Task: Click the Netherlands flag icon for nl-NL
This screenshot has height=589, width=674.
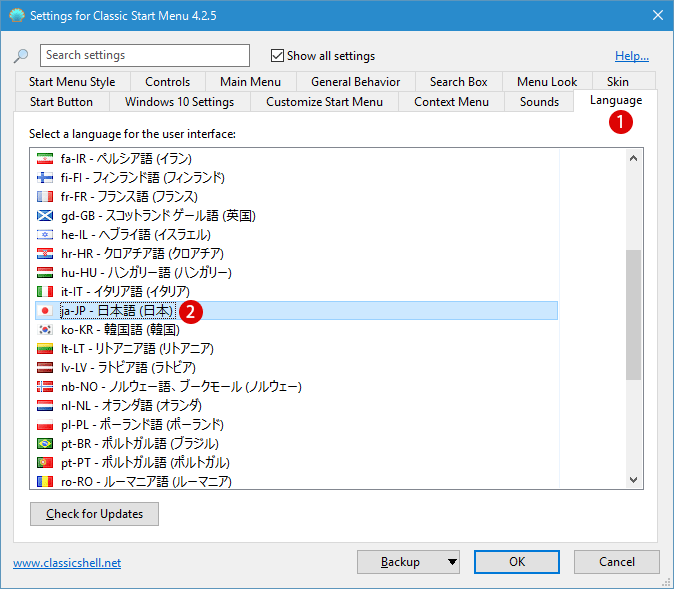Action: tap(45, 405)
